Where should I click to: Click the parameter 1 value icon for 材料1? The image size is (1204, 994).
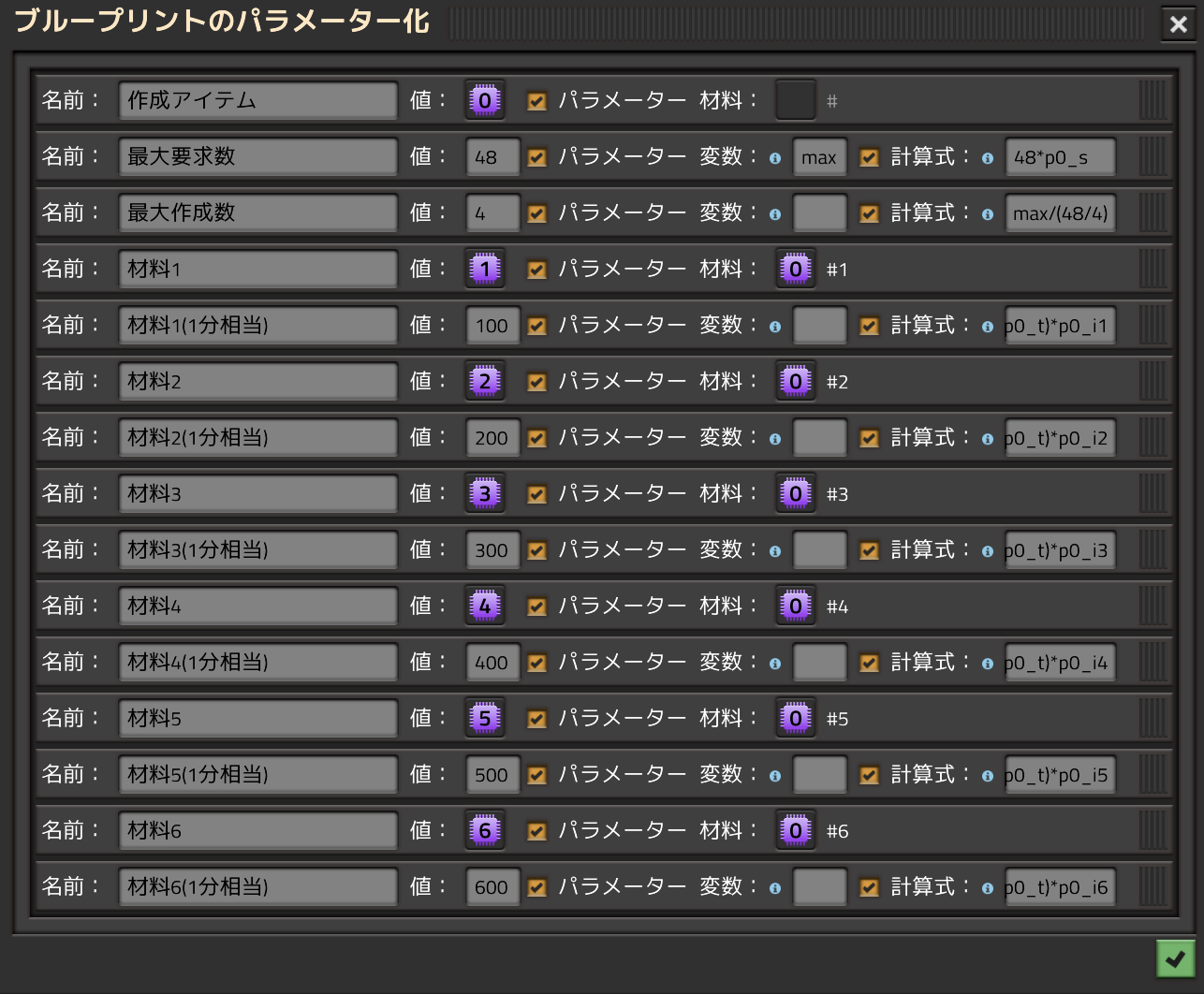coord(485,269)
